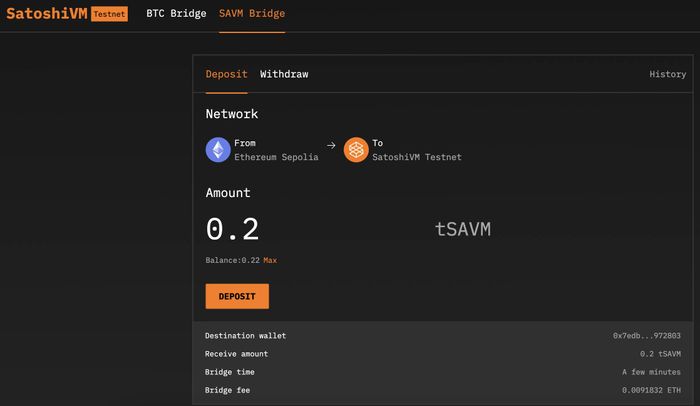Click the orange DEPOSIT button

[237, 296]
